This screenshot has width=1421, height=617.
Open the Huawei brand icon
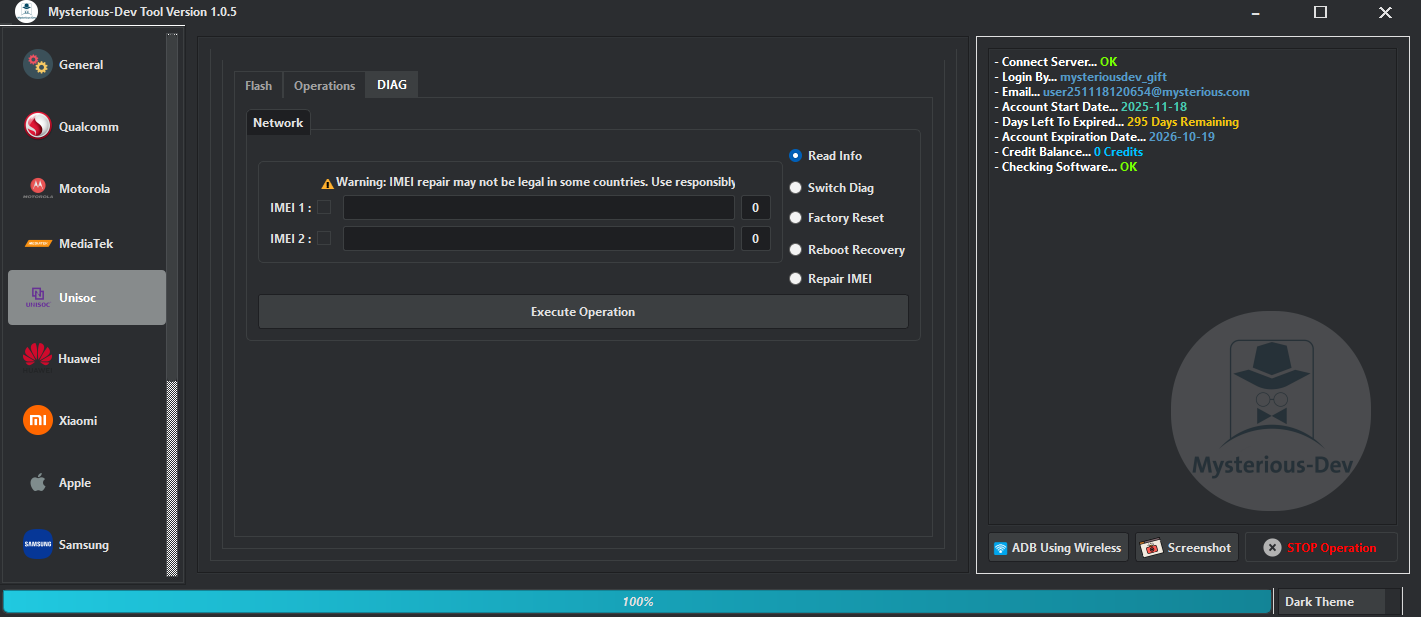click(37, 357)
